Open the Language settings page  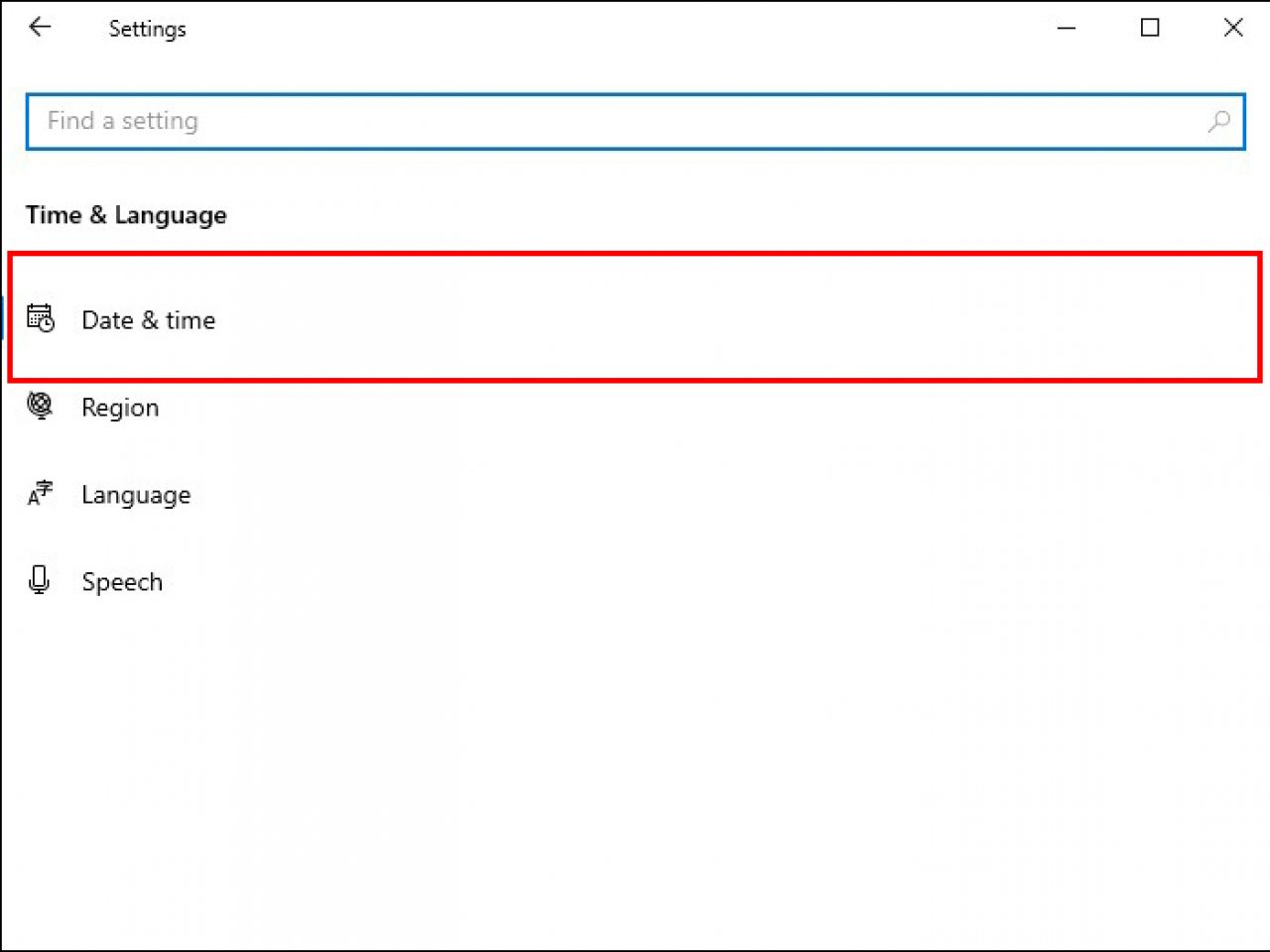point(136,494)
